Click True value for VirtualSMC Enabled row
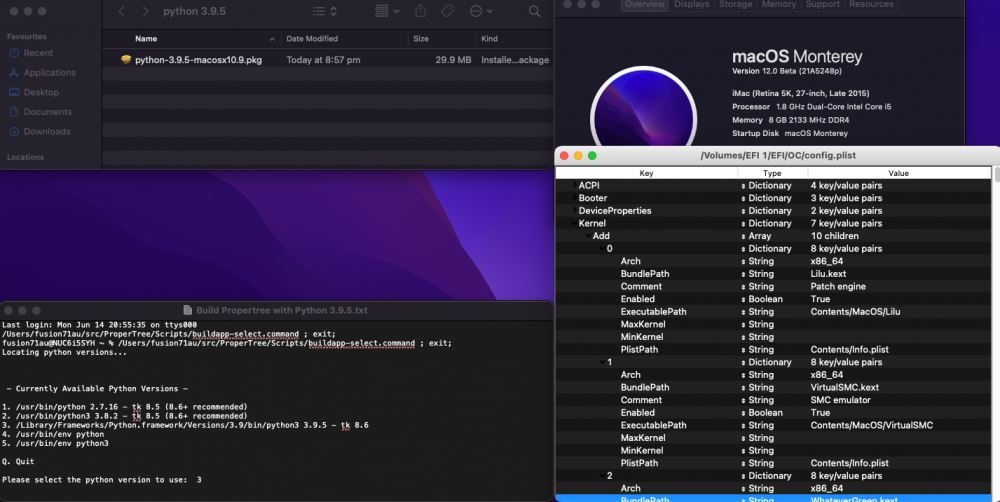The width and height of the screenshot is (1000, 502). [820, 413]
